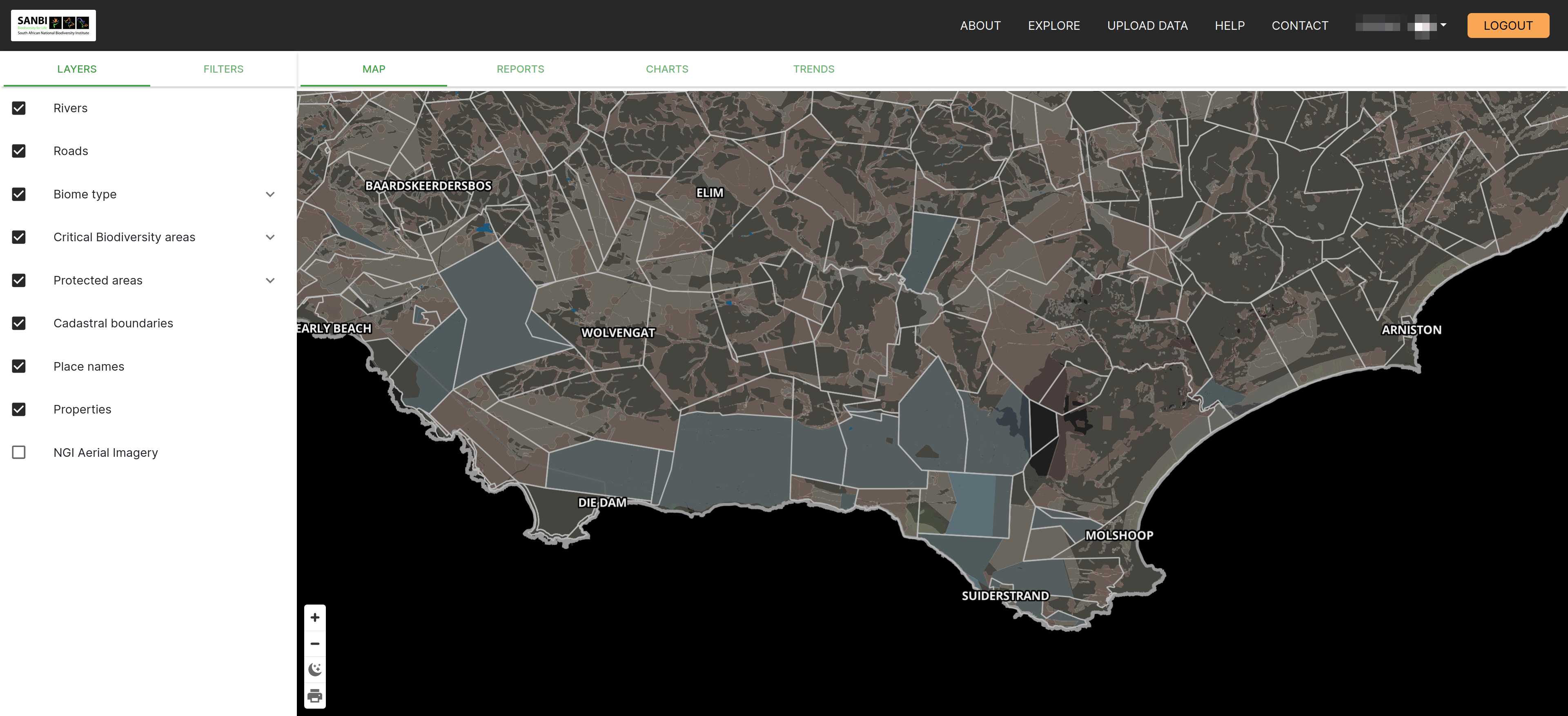Click the Wolvengat place label
This screenshot has width=1568, height=716.
pyautogui.click(x=618, y=333)
